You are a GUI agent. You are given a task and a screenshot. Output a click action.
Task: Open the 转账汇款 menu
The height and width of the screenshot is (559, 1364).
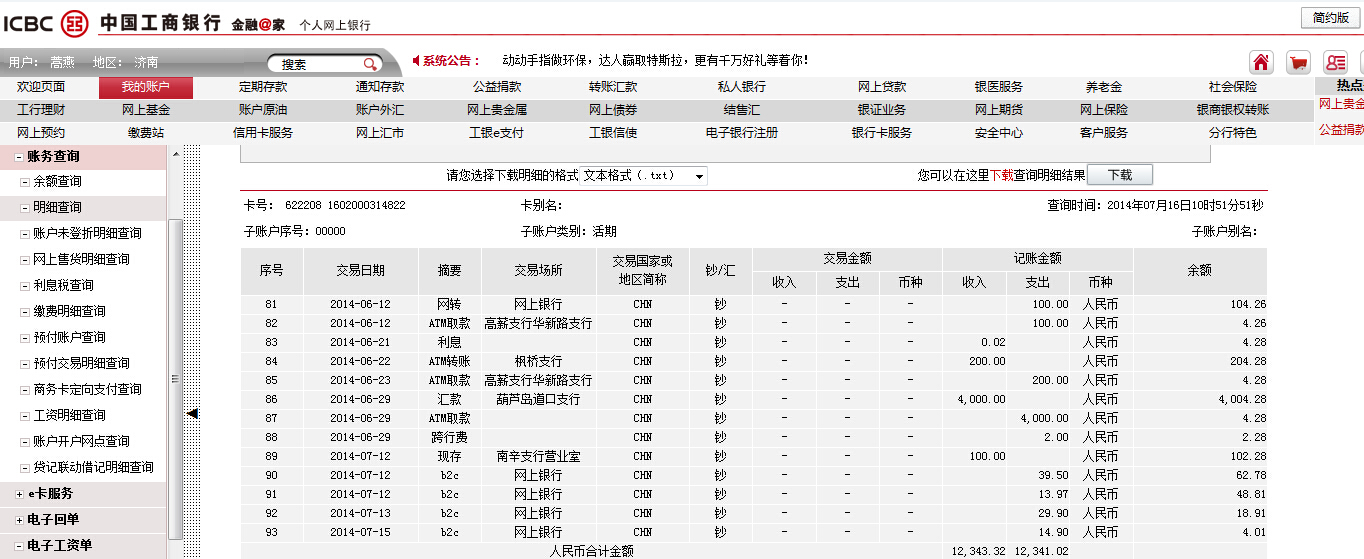(x=613, y=88)
